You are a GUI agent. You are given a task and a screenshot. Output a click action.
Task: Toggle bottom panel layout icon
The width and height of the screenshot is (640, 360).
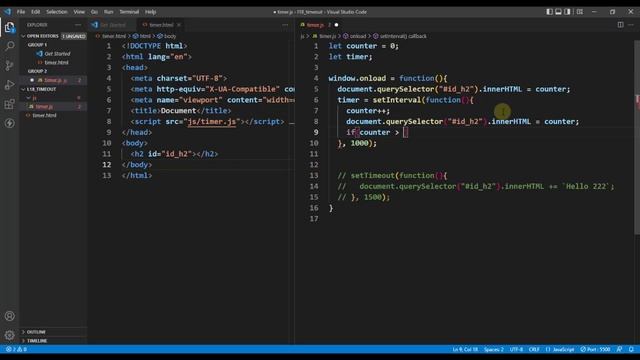[558, 12]
